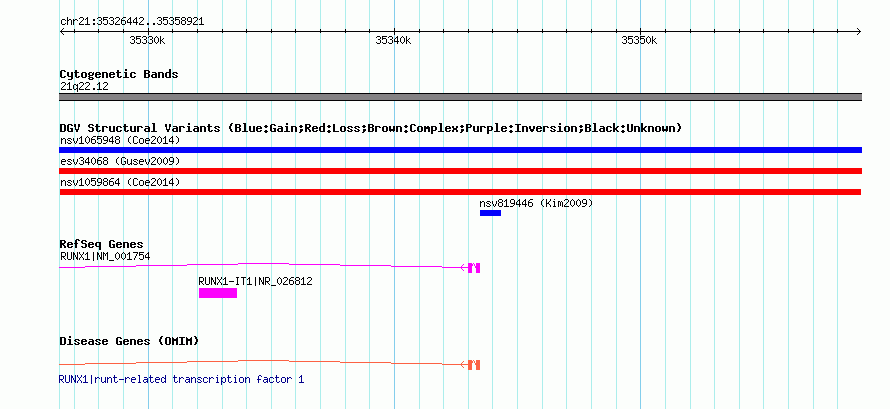Click the nsv1065948 (Coe2014) label

(120, 140)
